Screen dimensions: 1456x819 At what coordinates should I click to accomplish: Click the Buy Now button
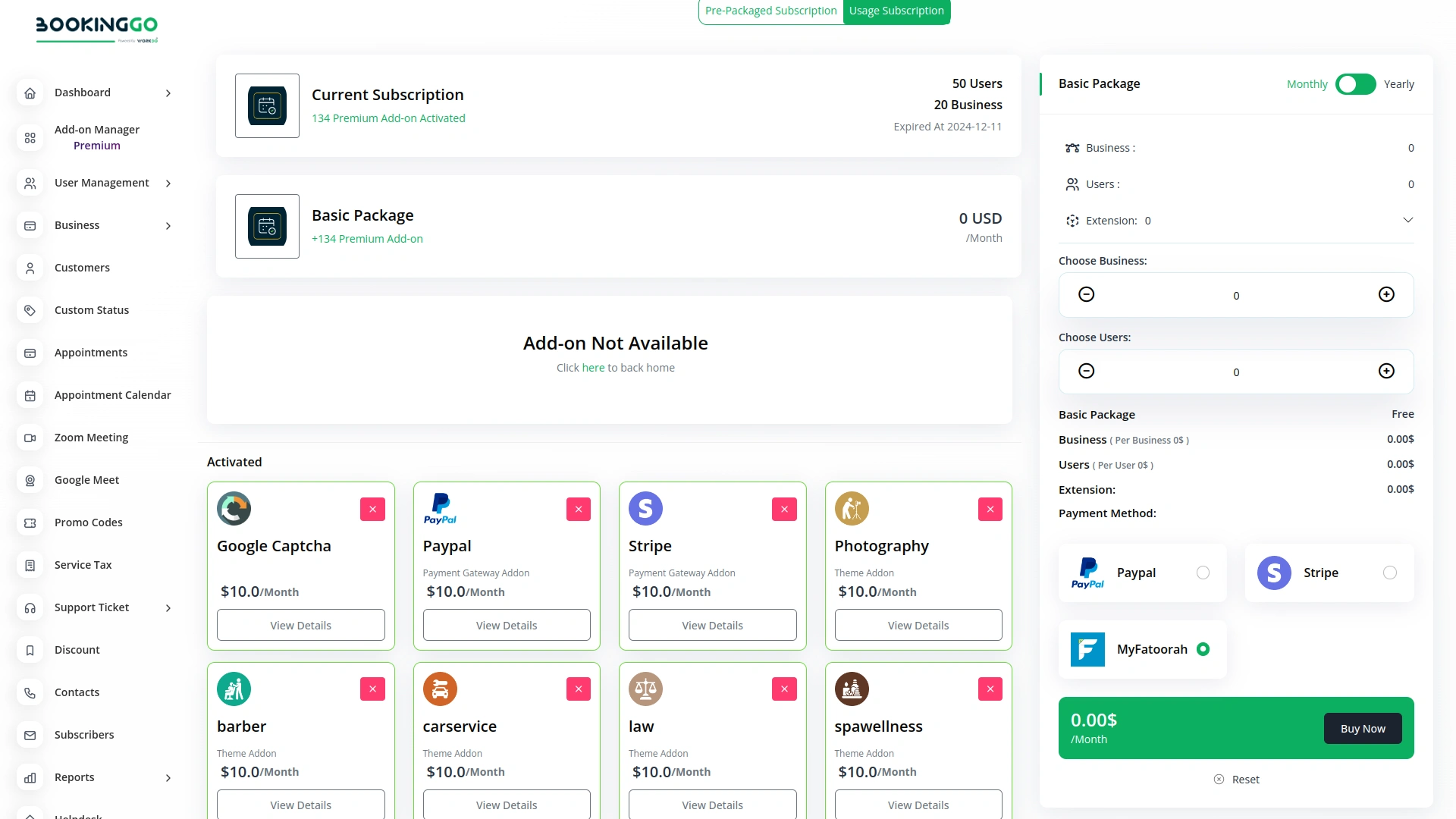coord(1362,728)
